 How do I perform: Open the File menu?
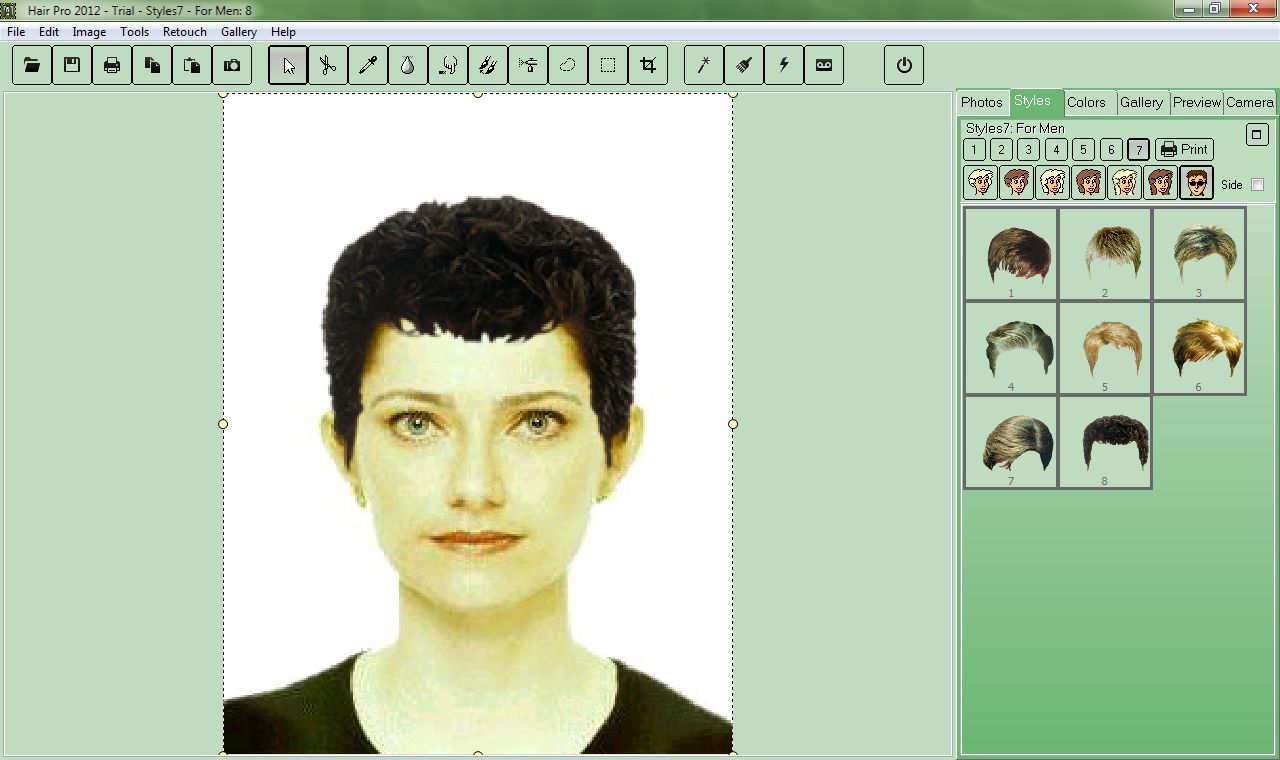(x=16, y=32)
